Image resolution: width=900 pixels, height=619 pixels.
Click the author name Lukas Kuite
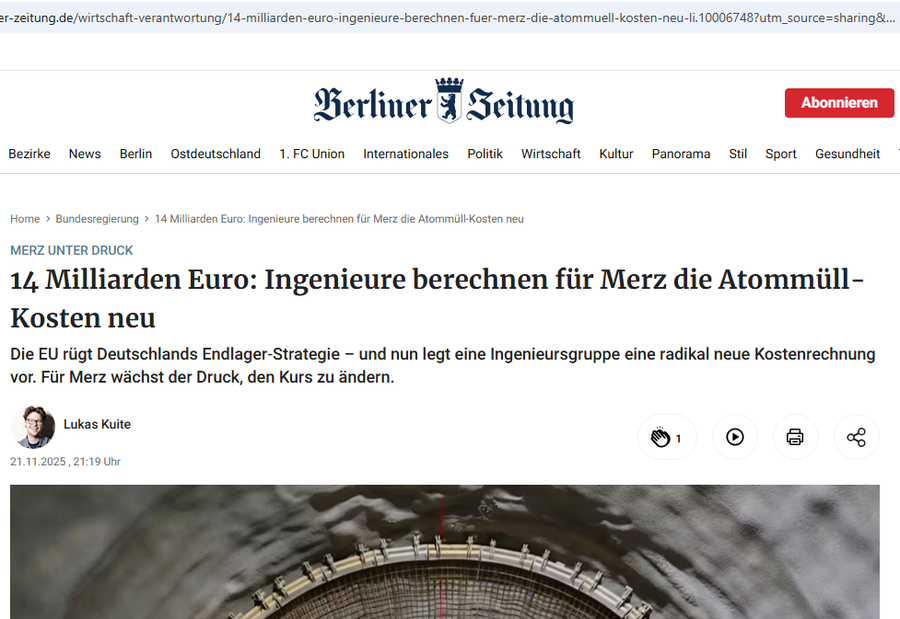[x=97, y=424]
